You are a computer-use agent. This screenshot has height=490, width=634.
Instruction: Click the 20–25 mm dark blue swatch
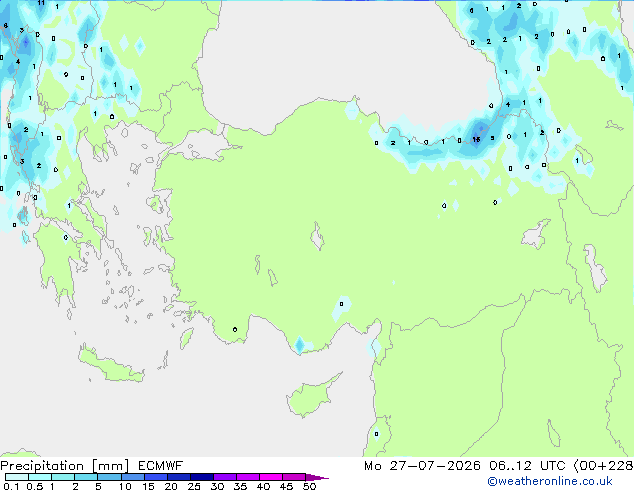[179, 477]
